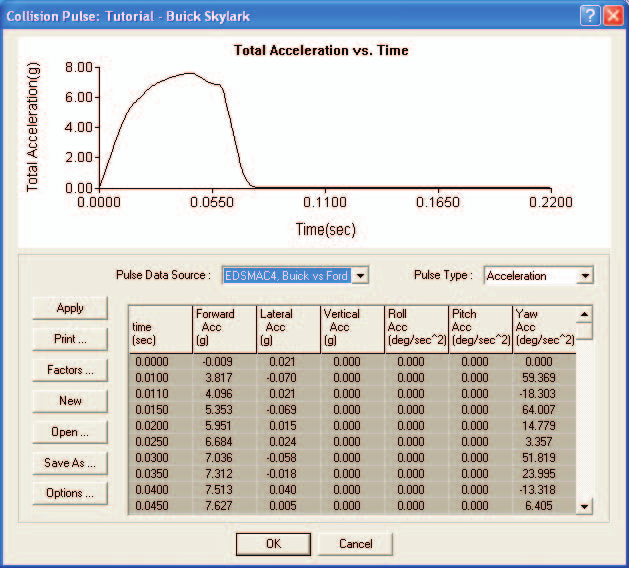Viewport: 629px width, 568px height.
Task: Select time cell 0.0100
Action: (x=160, y=378)
